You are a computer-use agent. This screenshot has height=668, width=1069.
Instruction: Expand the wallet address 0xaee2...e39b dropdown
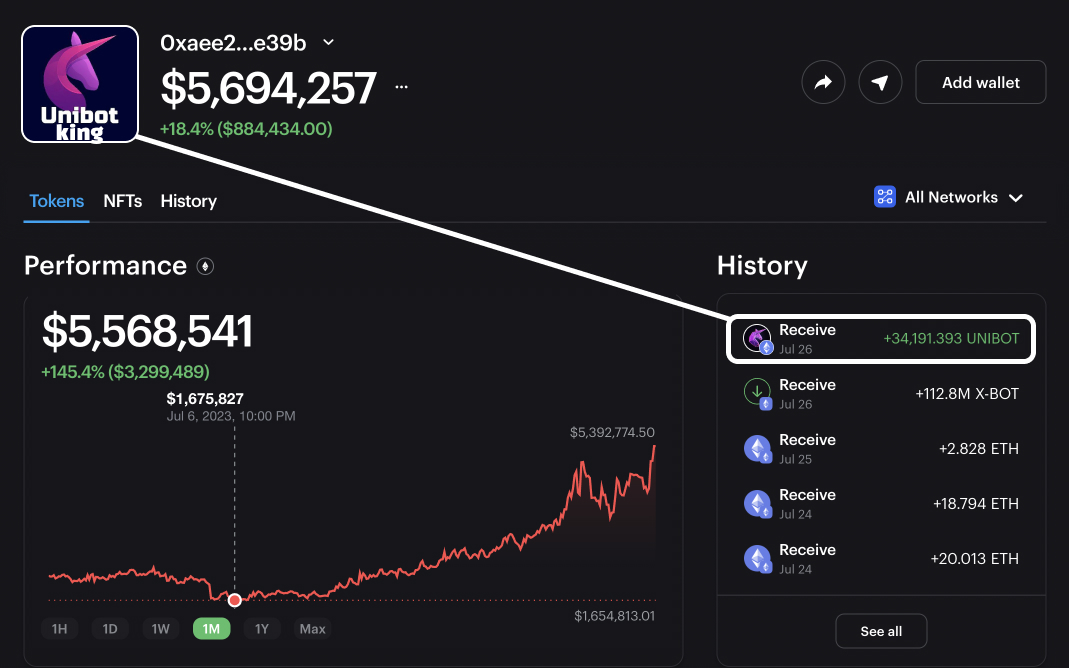tap(328, 42)
